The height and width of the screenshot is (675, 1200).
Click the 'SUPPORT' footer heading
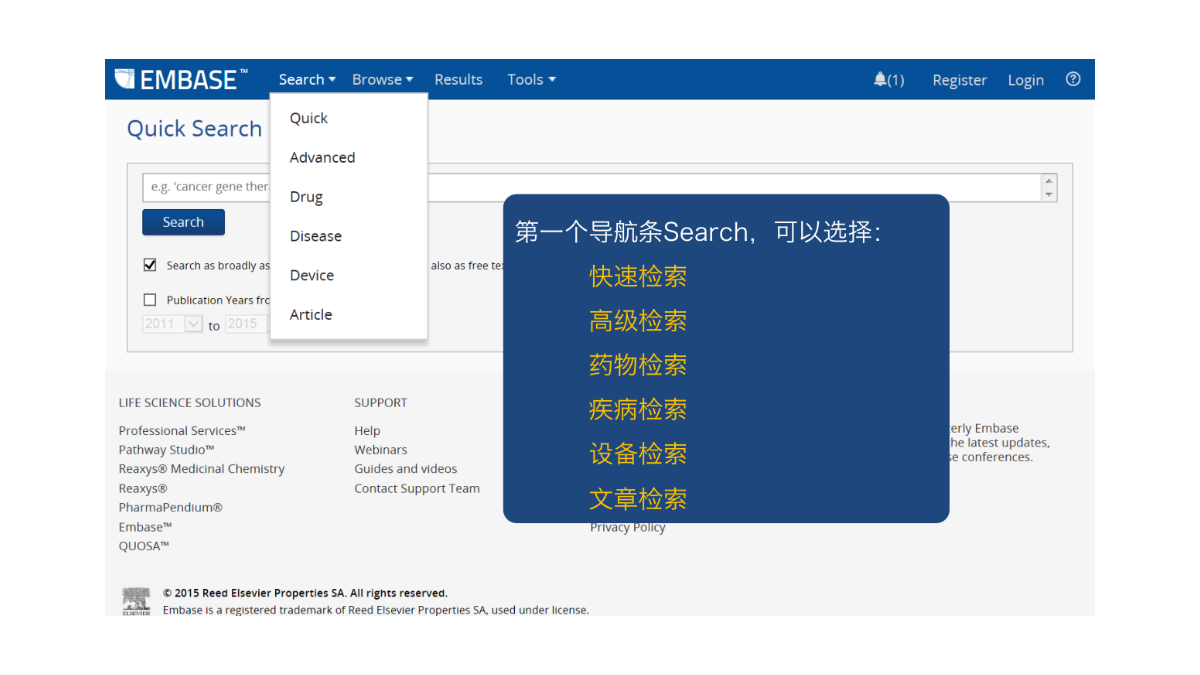tap(381, 403)
